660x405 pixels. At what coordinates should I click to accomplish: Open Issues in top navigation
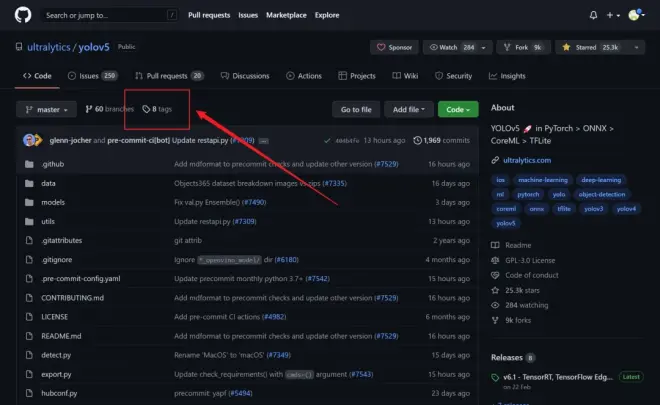(248, 15)
